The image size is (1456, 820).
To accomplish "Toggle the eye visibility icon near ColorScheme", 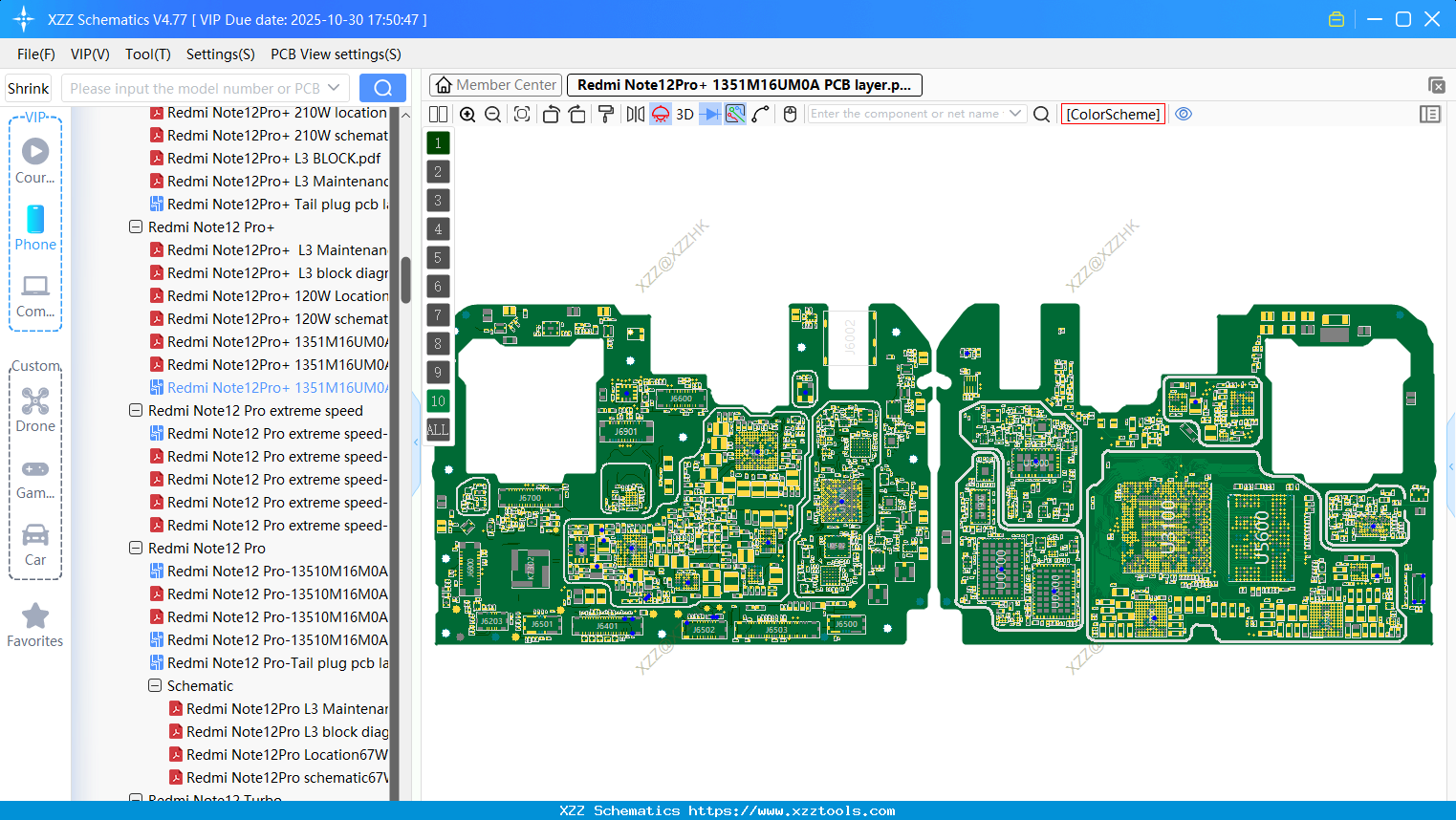I will click(1184, 114).
